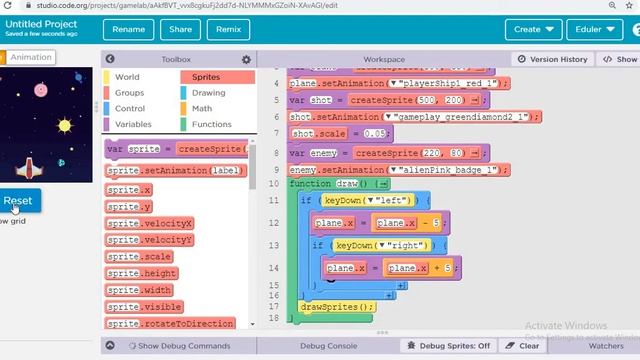Open Version History clock button
Image resolution: width=640 pixels, height=360 pixels.
(552, 59)
